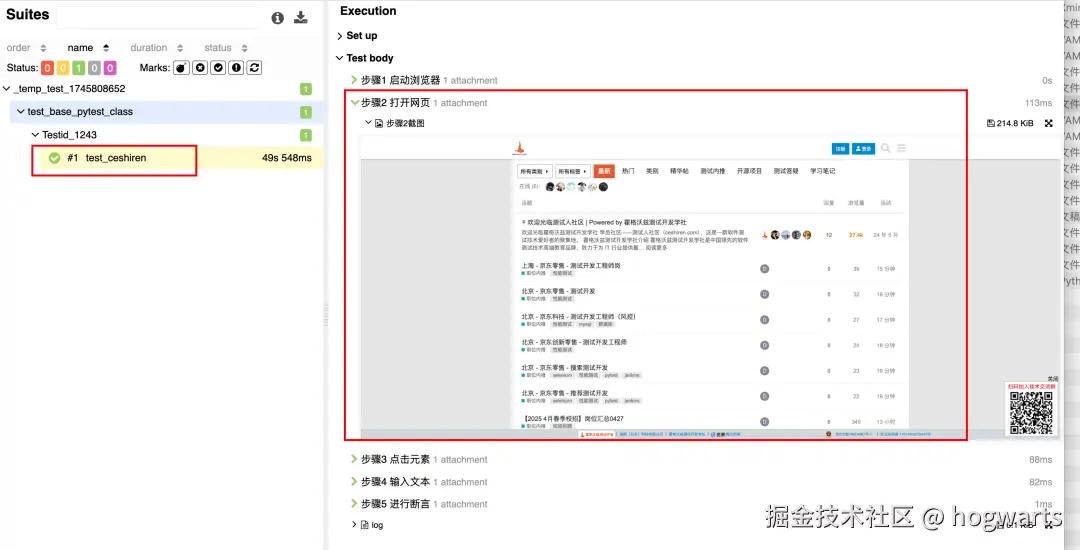The image size is (1080, 550).
Task: Click the log file document icon
Action: pyautogui.click(x=365, y=525)
